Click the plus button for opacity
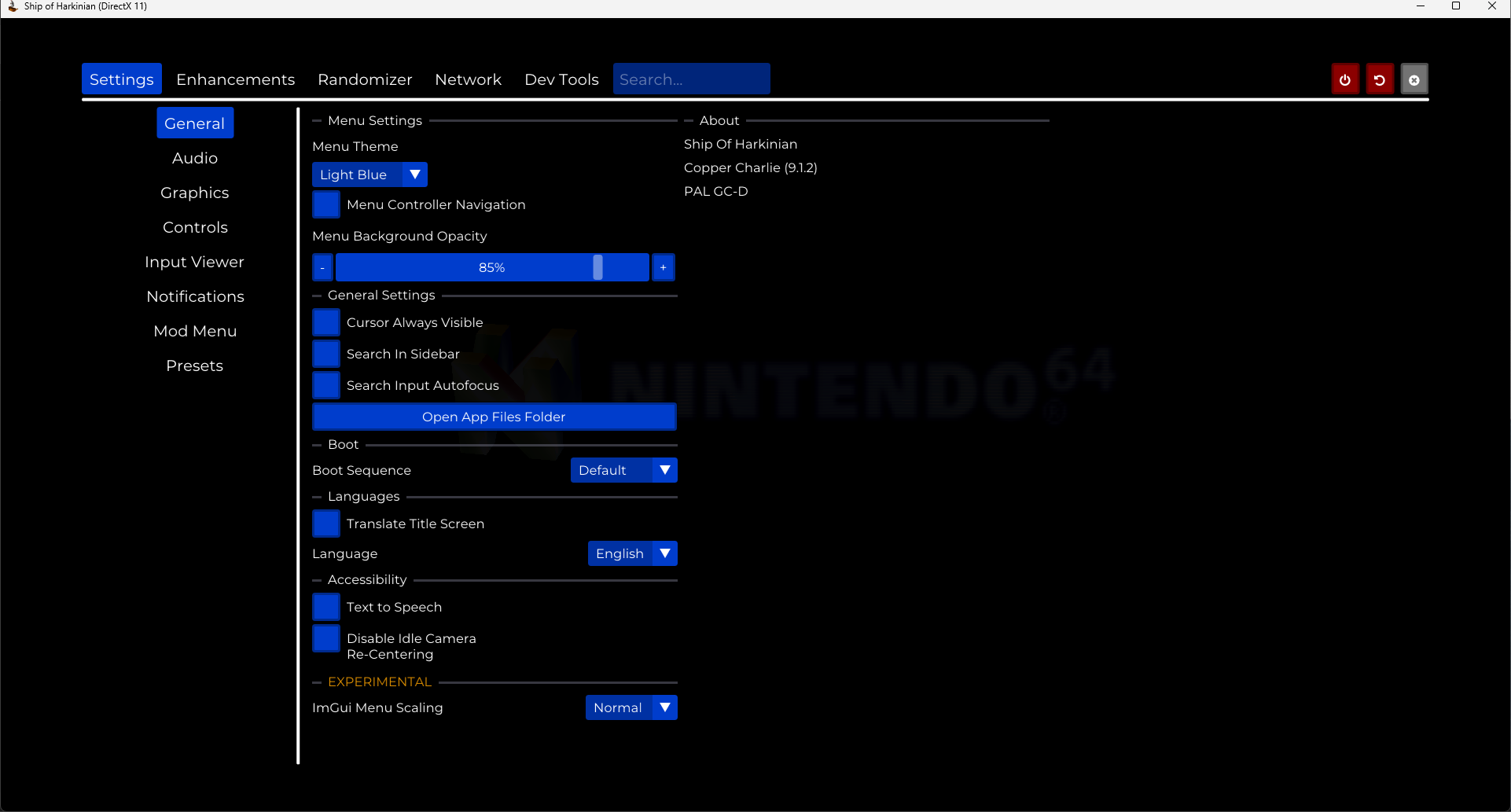Image resolution: width=1511 pixels, height=812 pixels. tap(664, 268)
